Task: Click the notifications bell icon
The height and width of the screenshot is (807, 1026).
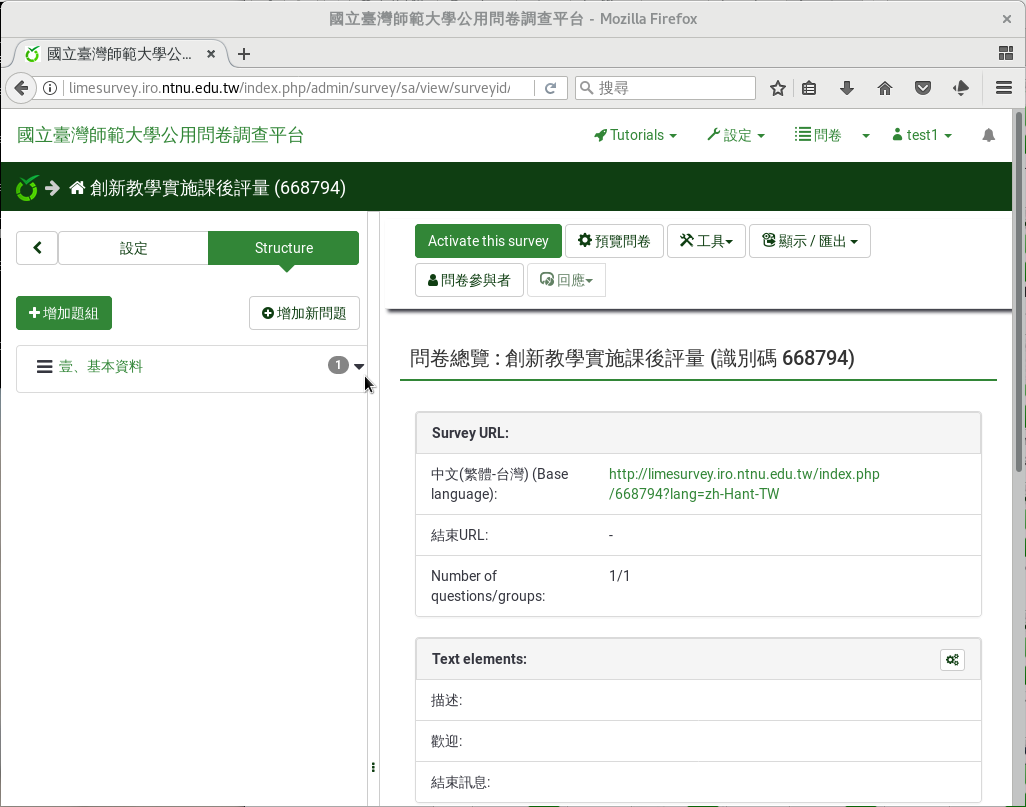Action: (x=988, y=135)
